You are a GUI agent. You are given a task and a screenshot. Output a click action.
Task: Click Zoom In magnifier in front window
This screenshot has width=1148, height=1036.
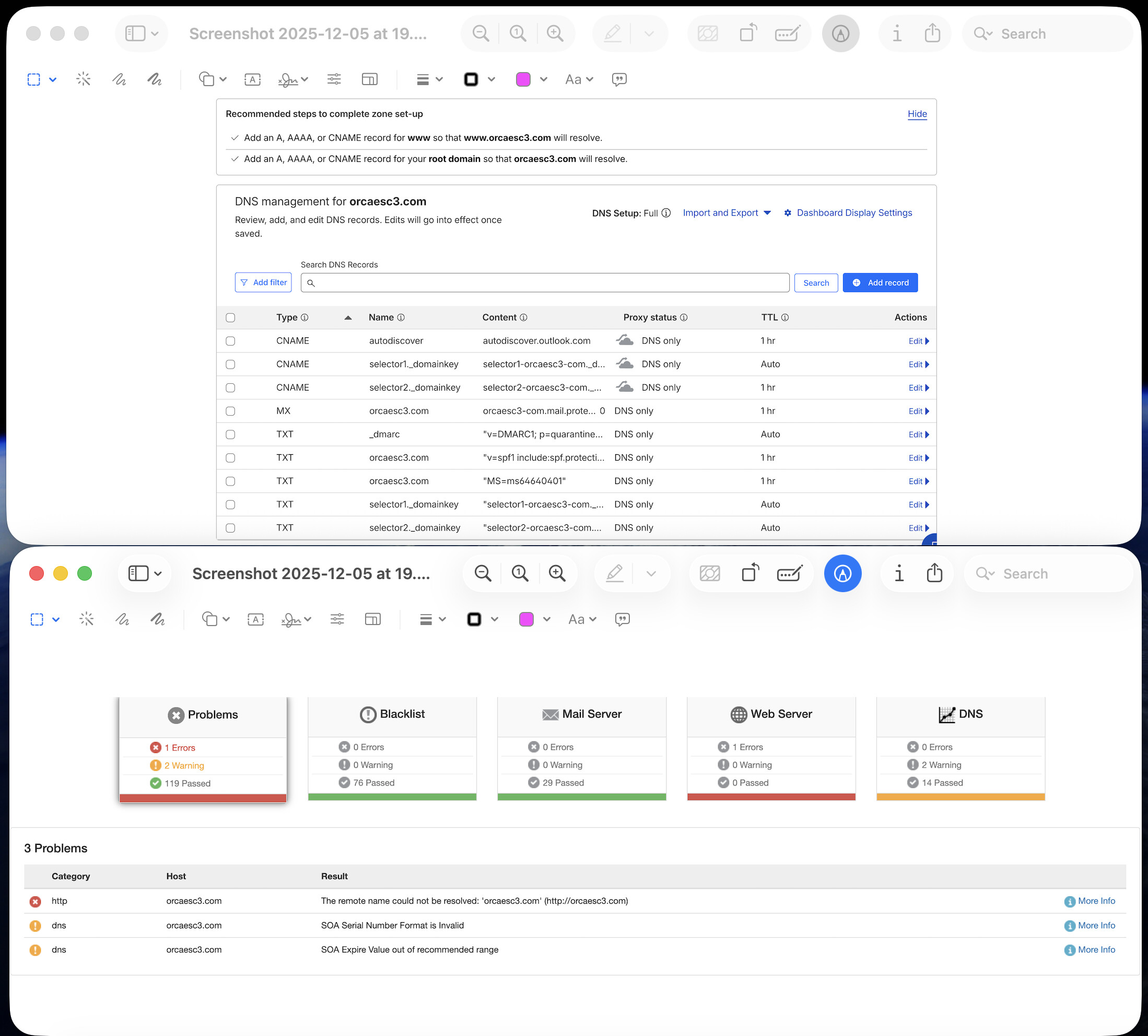[x=557, y=573]
